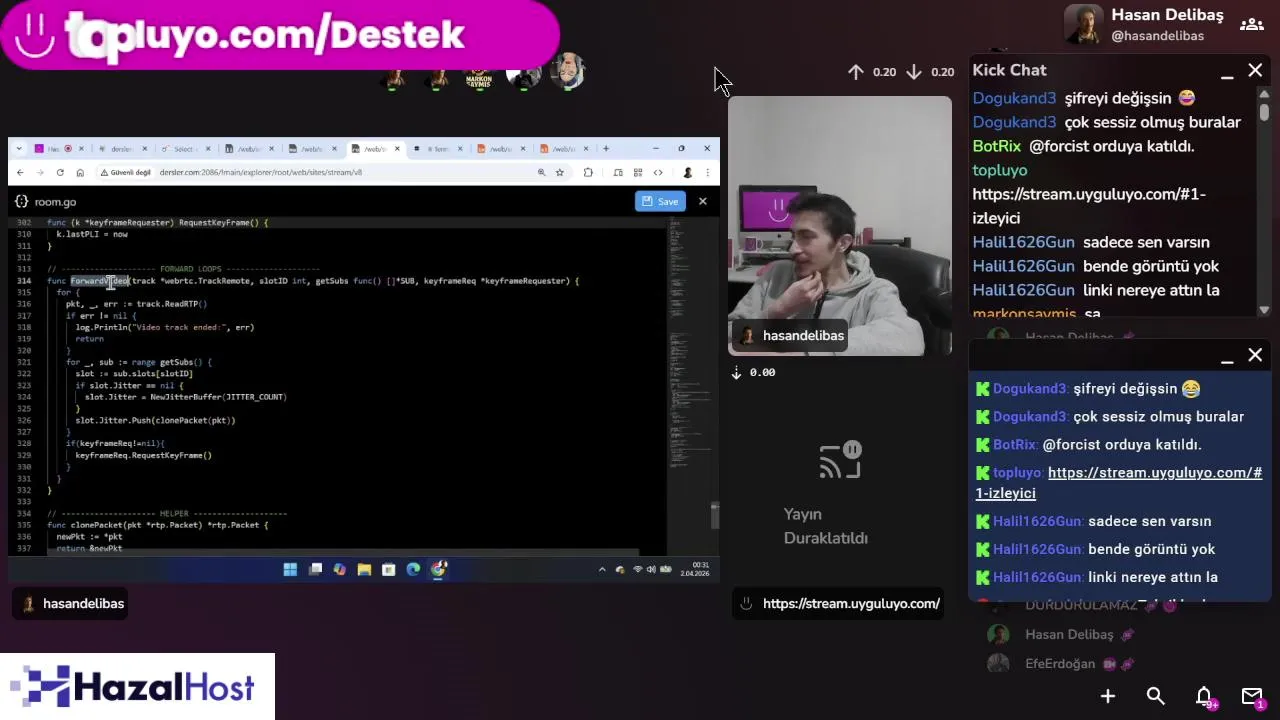Close the lower chat overlay panel
The image size is (1280, 720).
pos(1255,355)
